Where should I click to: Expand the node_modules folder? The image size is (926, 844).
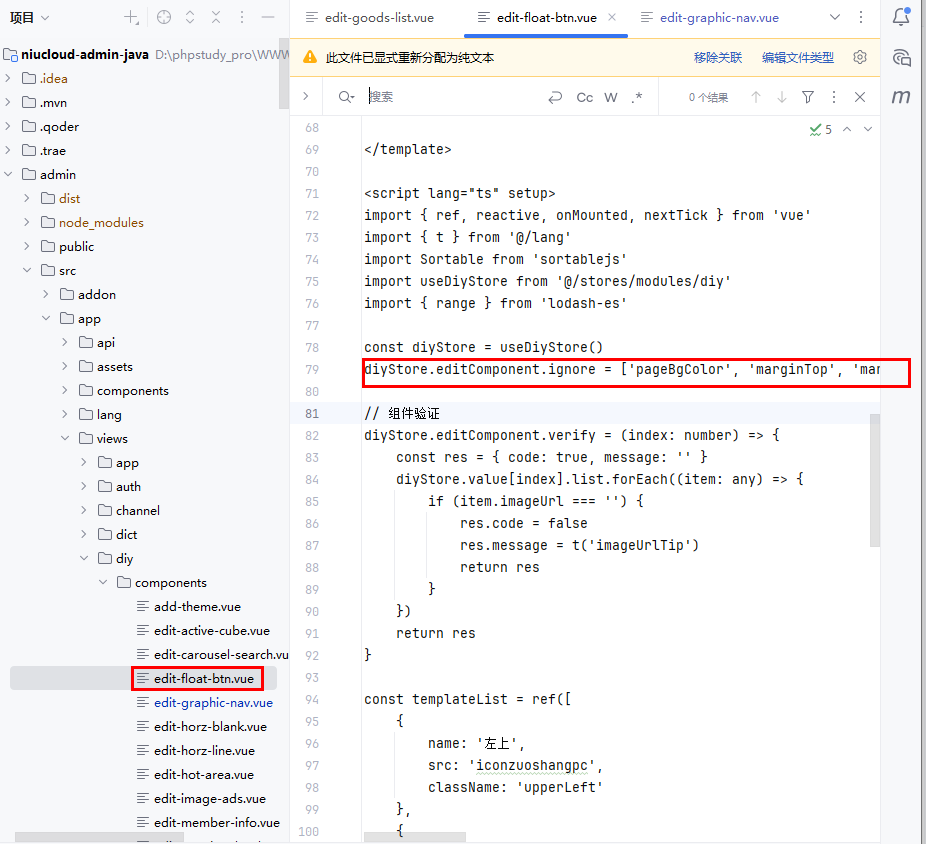coord(28,222)
